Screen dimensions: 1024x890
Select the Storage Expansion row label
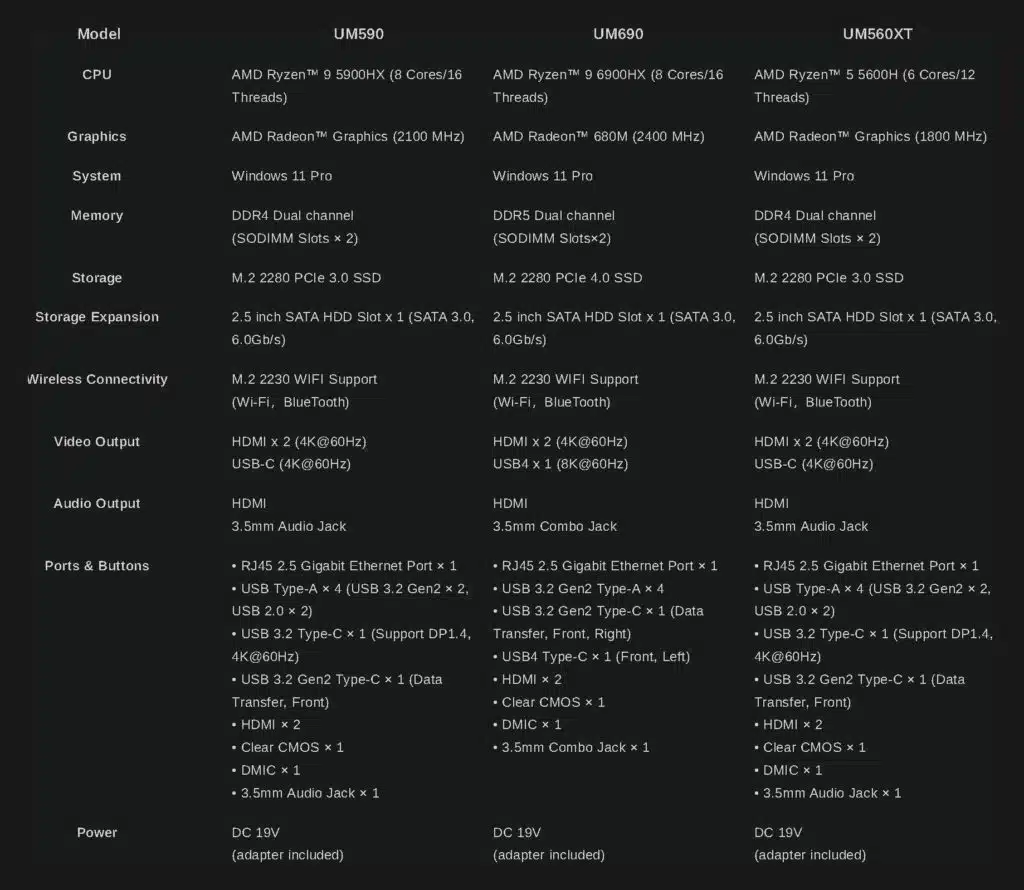97,317
